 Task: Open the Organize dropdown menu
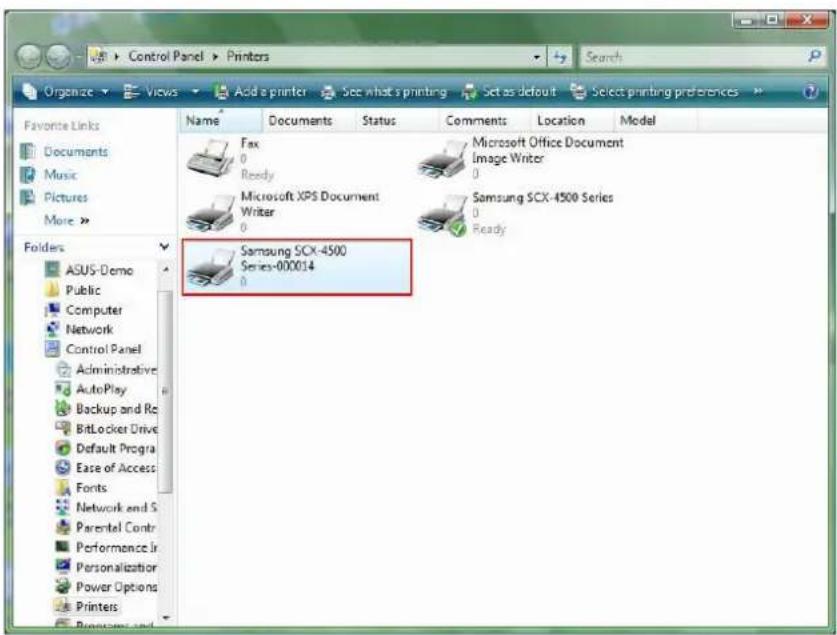tap(67, 92)
